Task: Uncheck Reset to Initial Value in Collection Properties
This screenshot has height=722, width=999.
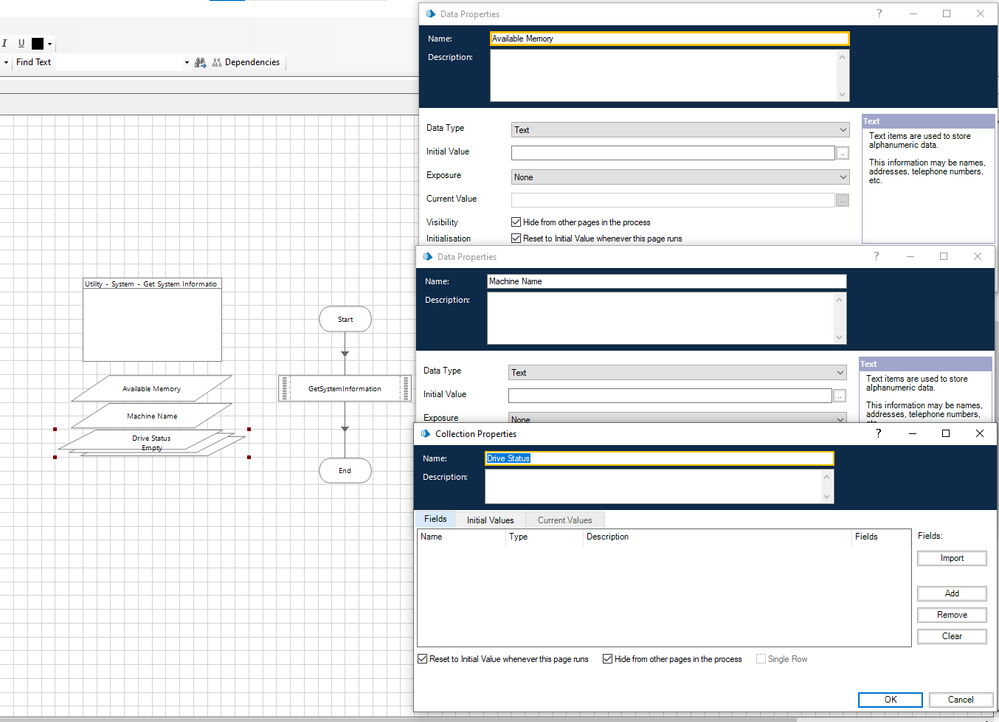Action: click(x=423, y=660)
